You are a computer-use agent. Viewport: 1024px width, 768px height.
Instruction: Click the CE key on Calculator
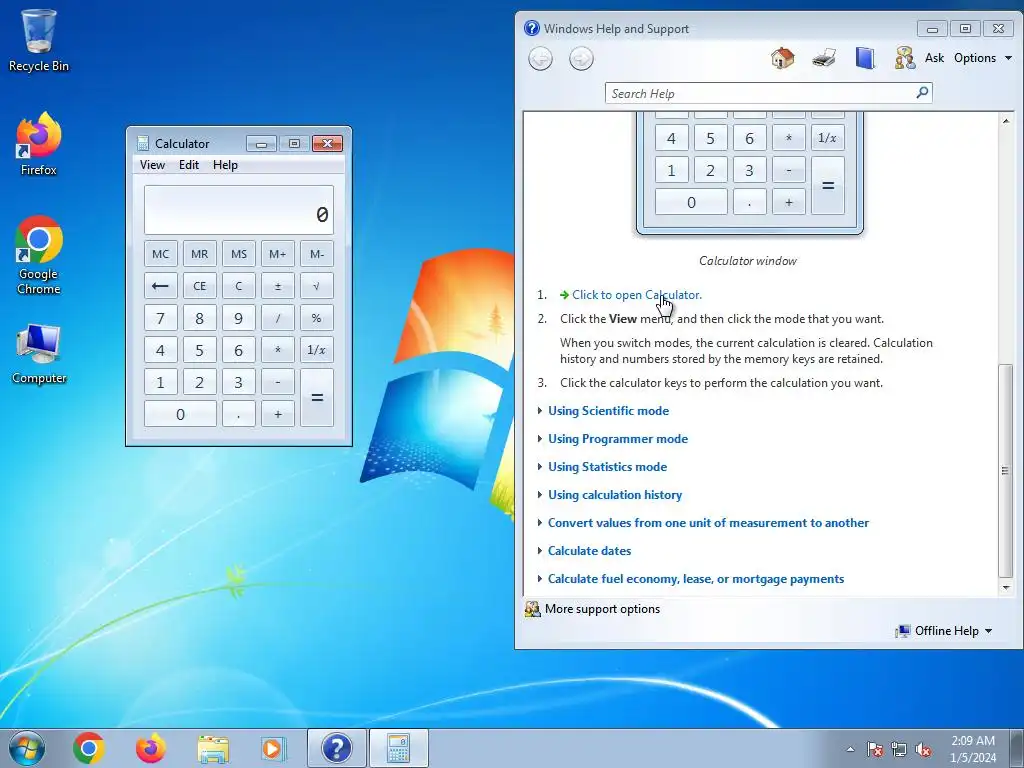tap(200, 286)
